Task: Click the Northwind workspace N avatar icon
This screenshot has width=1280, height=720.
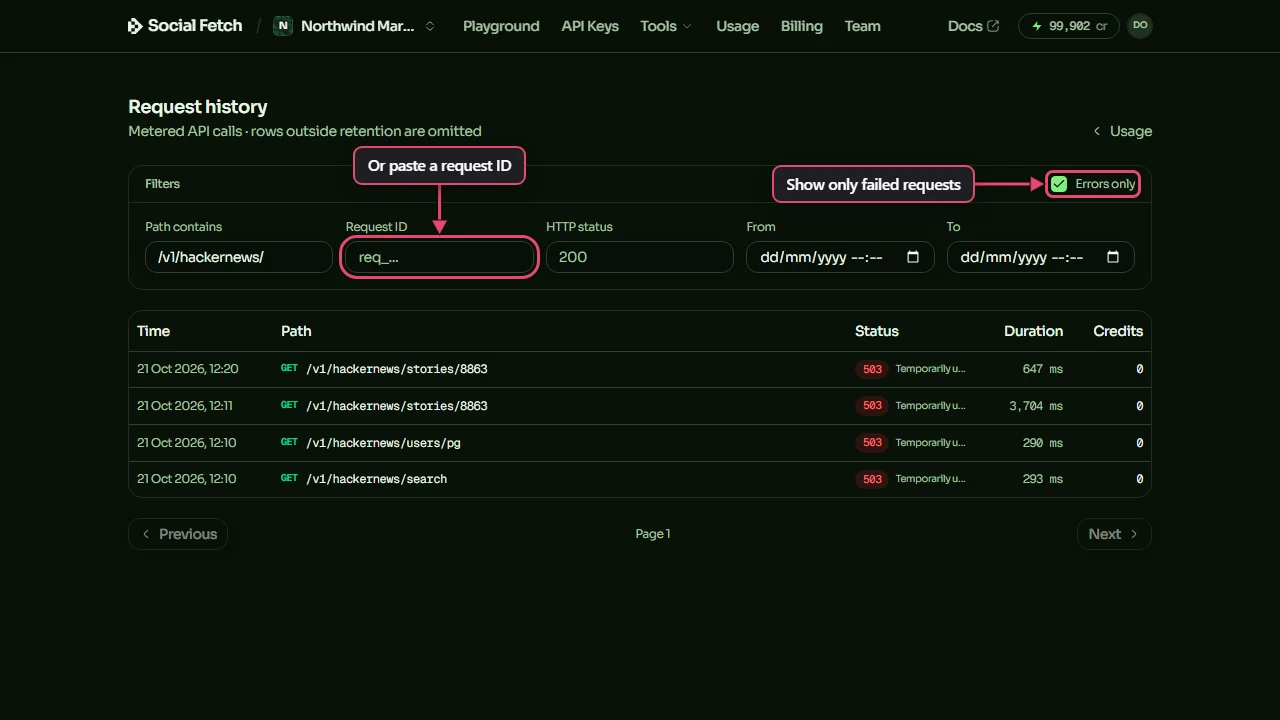Action: [283, 26]
